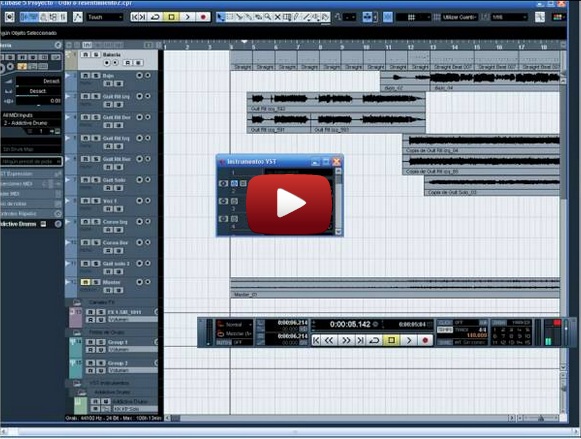
Task: Record-enable the Bajo track
Action: pos(139,76)
